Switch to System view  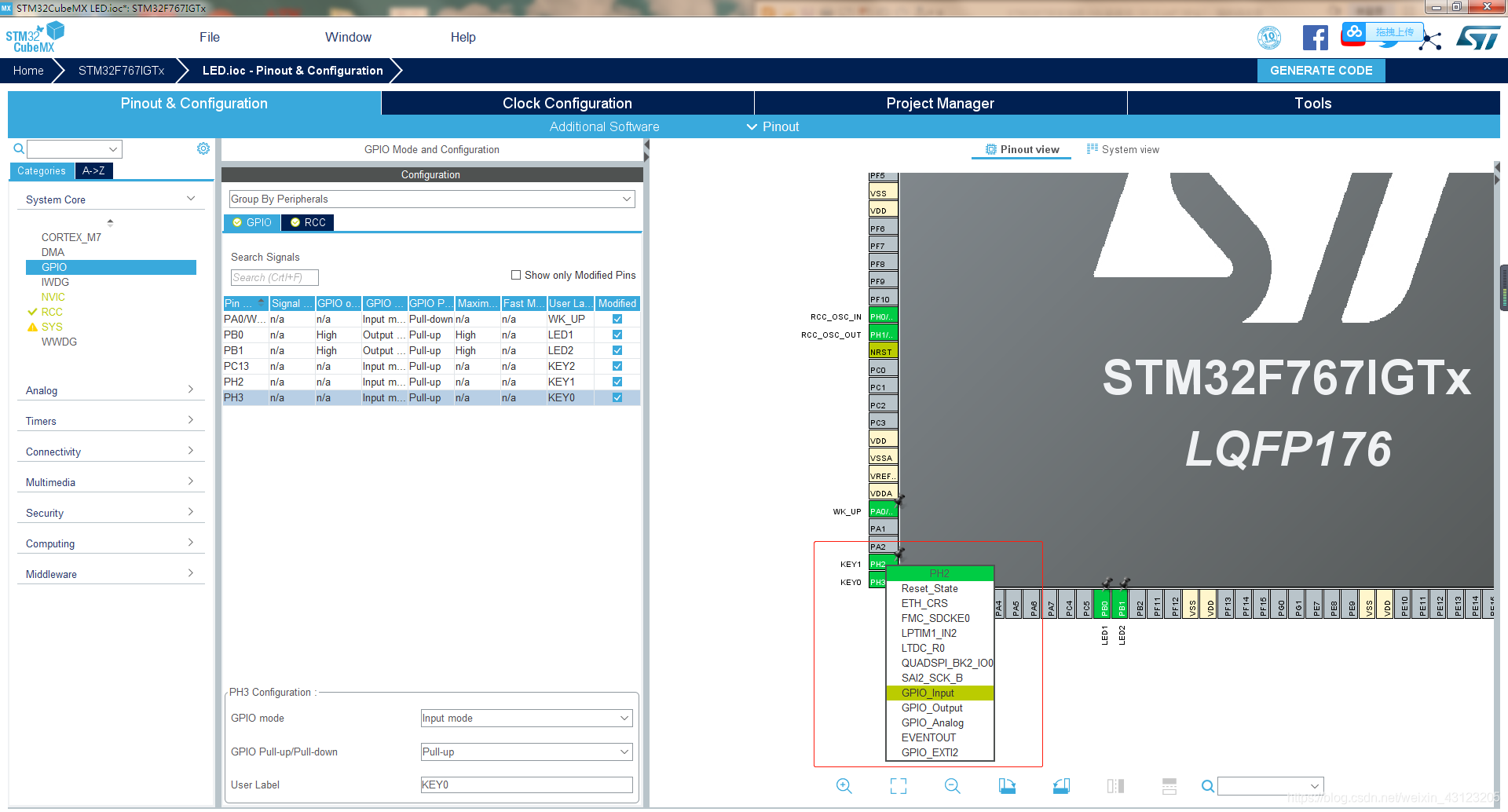tap(1123, 149)
